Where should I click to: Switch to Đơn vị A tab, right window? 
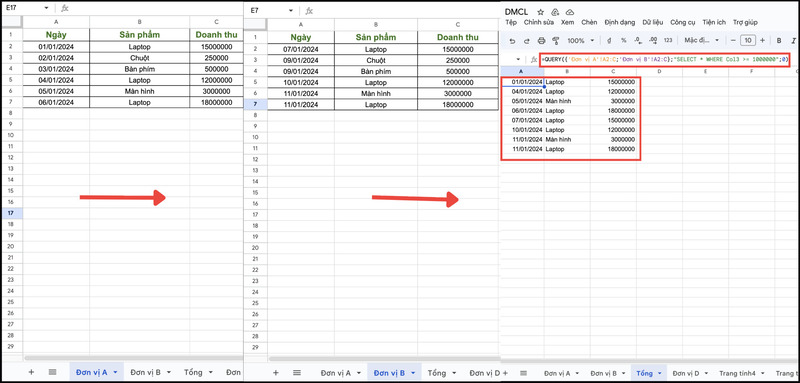coord(557,373)
